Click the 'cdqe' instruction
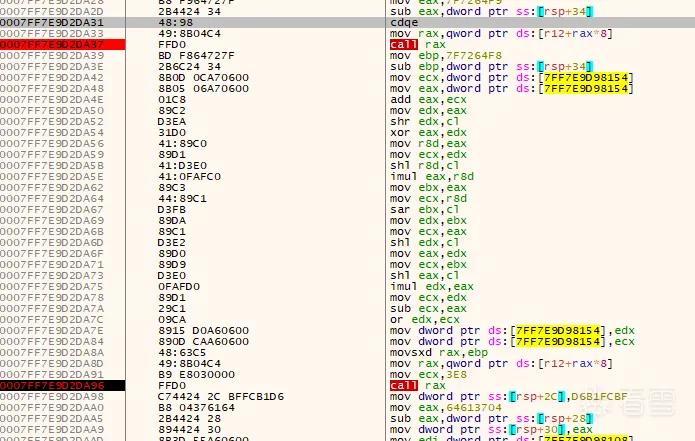 click(x=404, y=22)
